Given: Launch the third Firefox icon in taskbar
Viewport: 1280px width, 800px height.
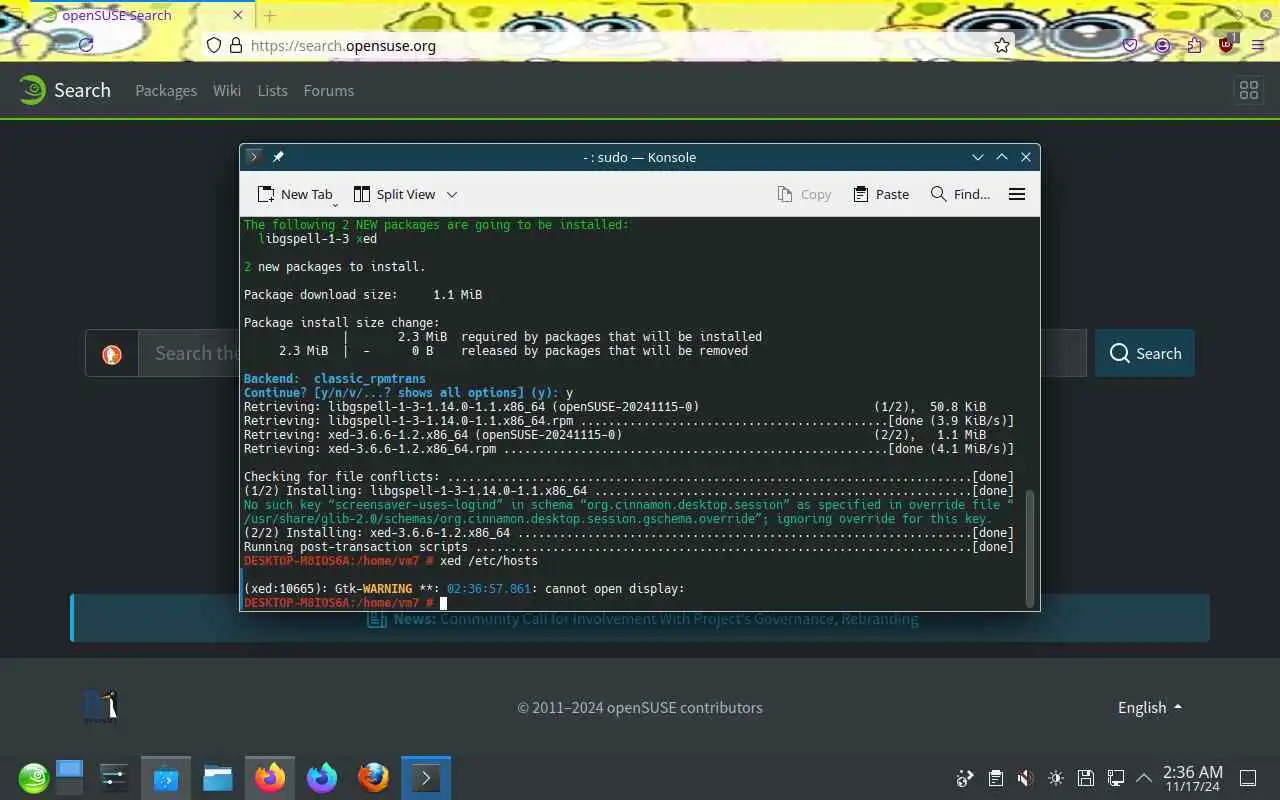Looking at the screenshot, I should click(x=374, y=778).
